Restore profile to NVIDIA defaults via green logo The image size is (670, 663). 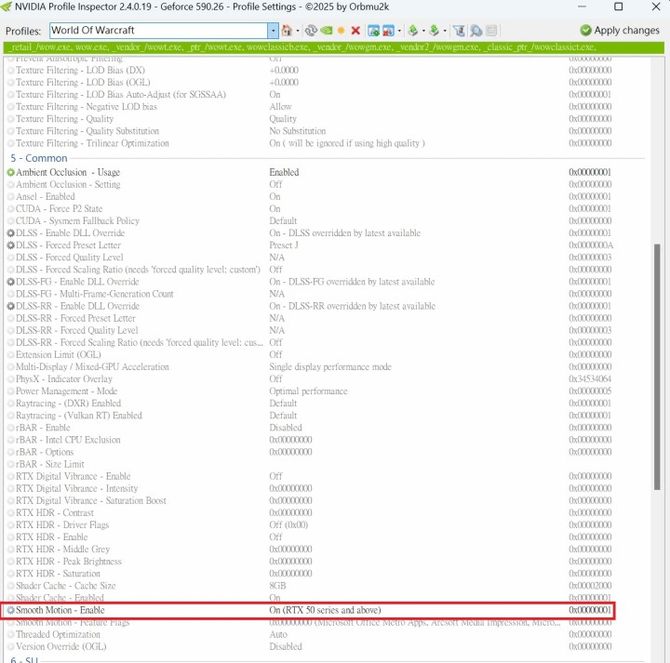click(x=326, y=30)
